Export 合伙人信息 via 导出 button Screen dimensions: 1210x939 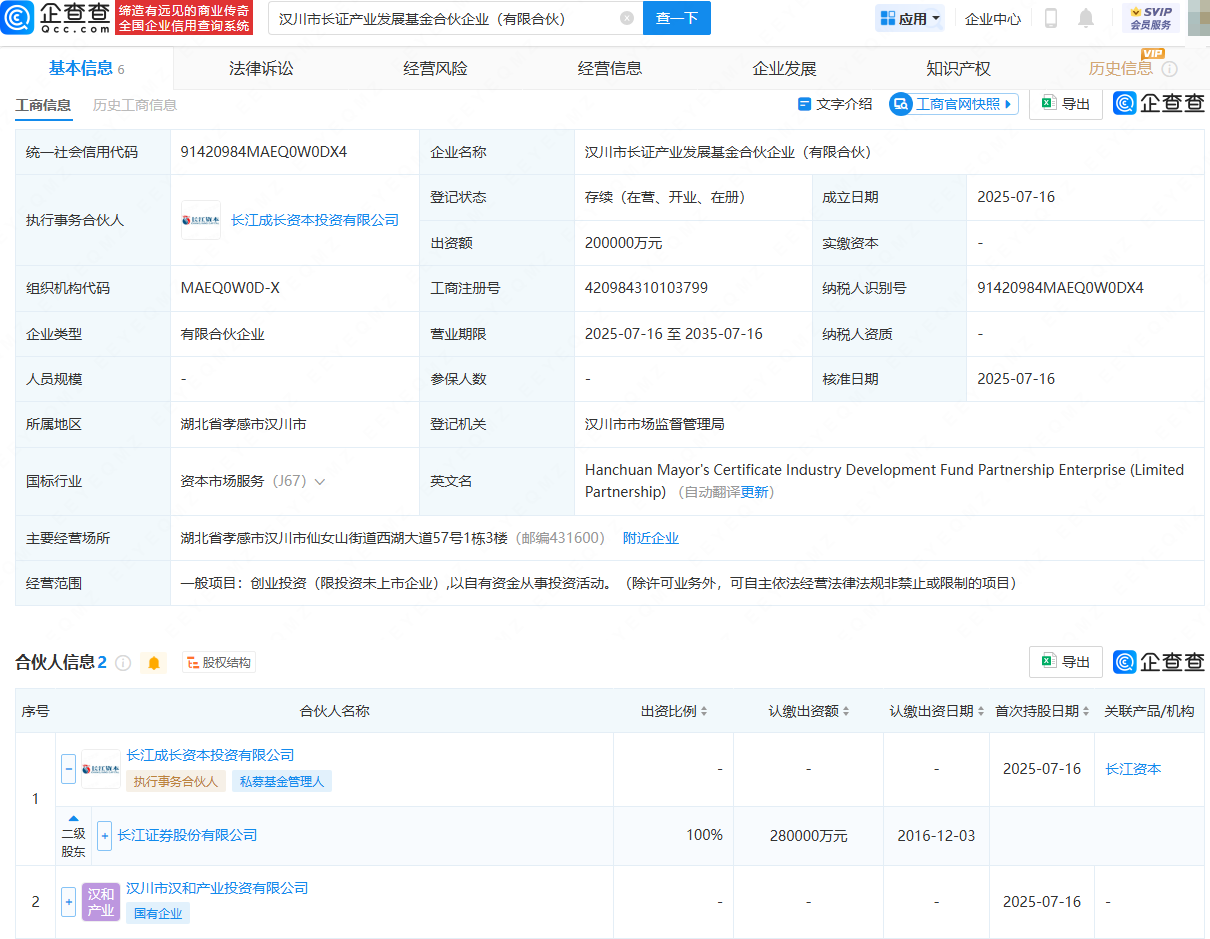tap(1066, 662)
